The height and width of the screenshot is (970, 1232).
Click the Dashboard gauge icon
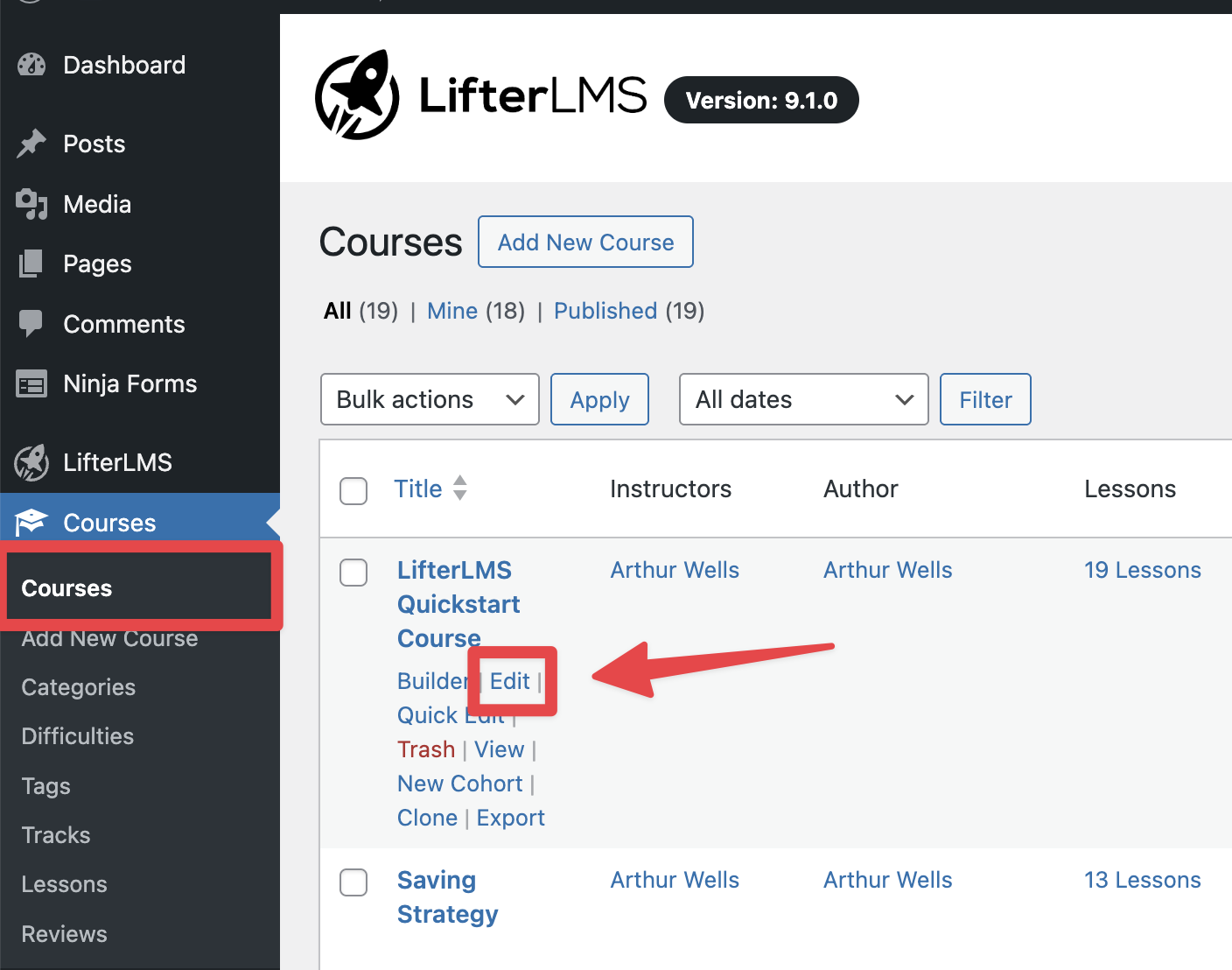pos(31,65)
